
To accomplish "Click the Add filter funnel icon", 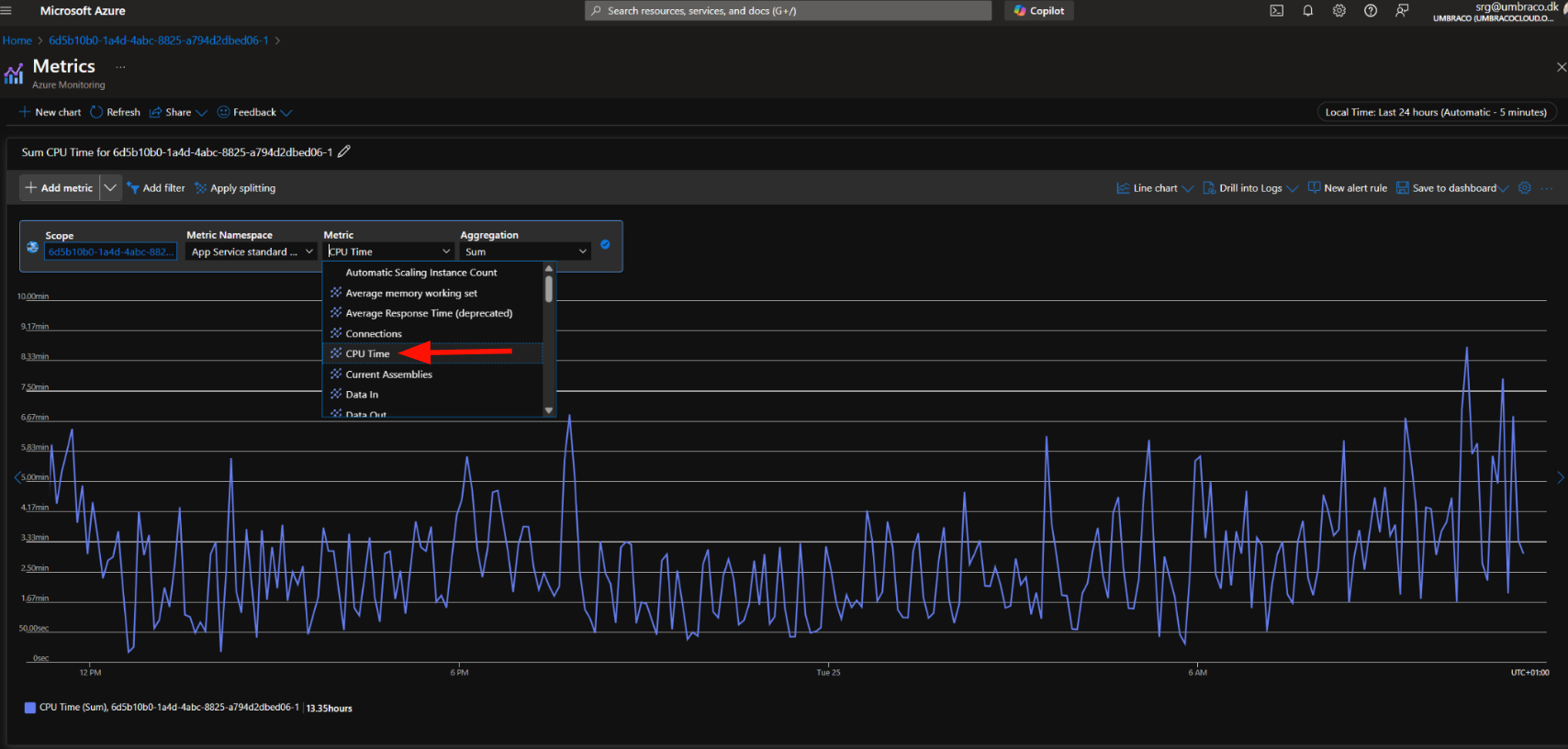I will (x=134, y=188).
